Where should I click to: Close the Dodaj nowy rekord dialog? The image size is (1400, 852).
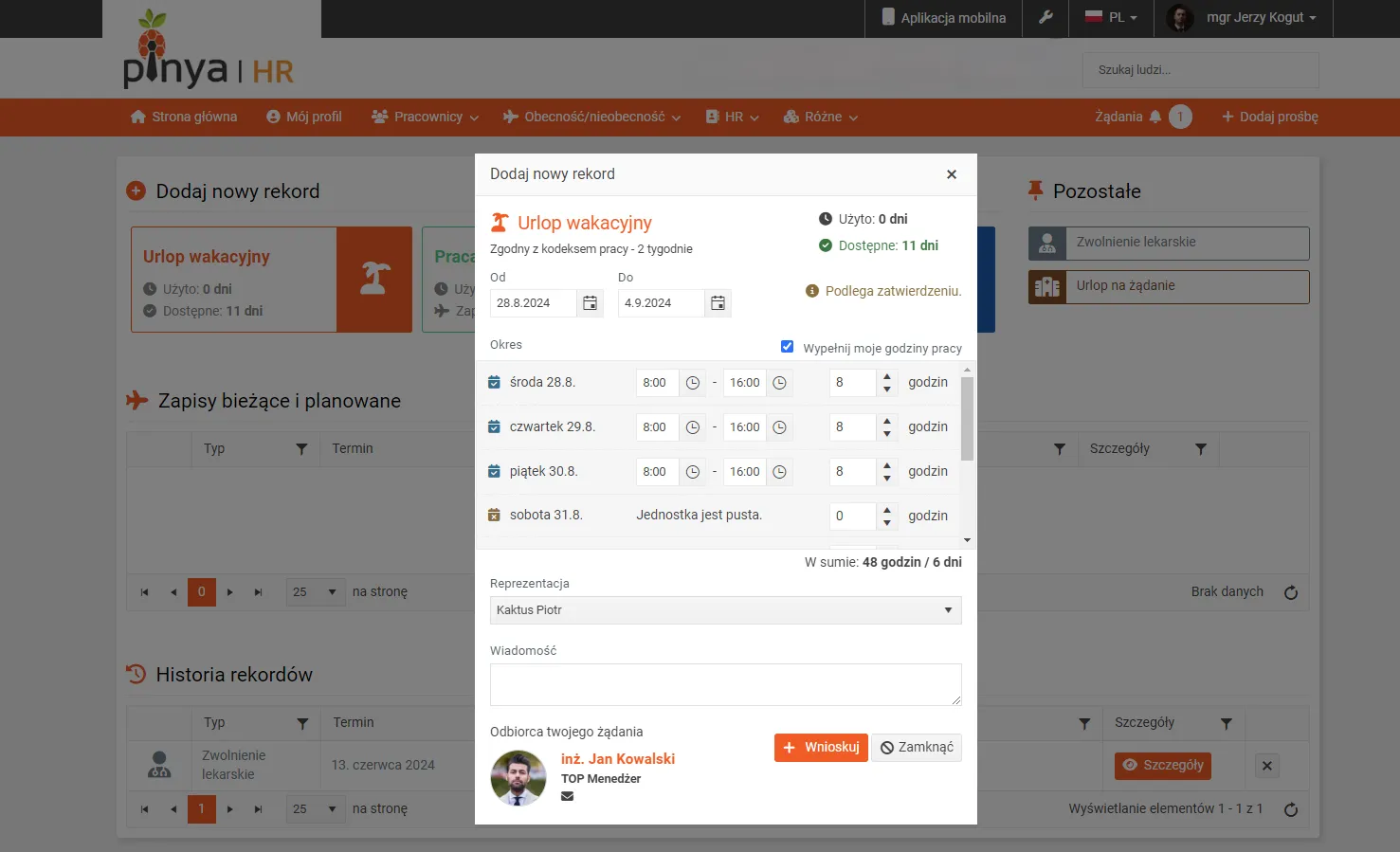pyautogui.click(x=952, y=174)
